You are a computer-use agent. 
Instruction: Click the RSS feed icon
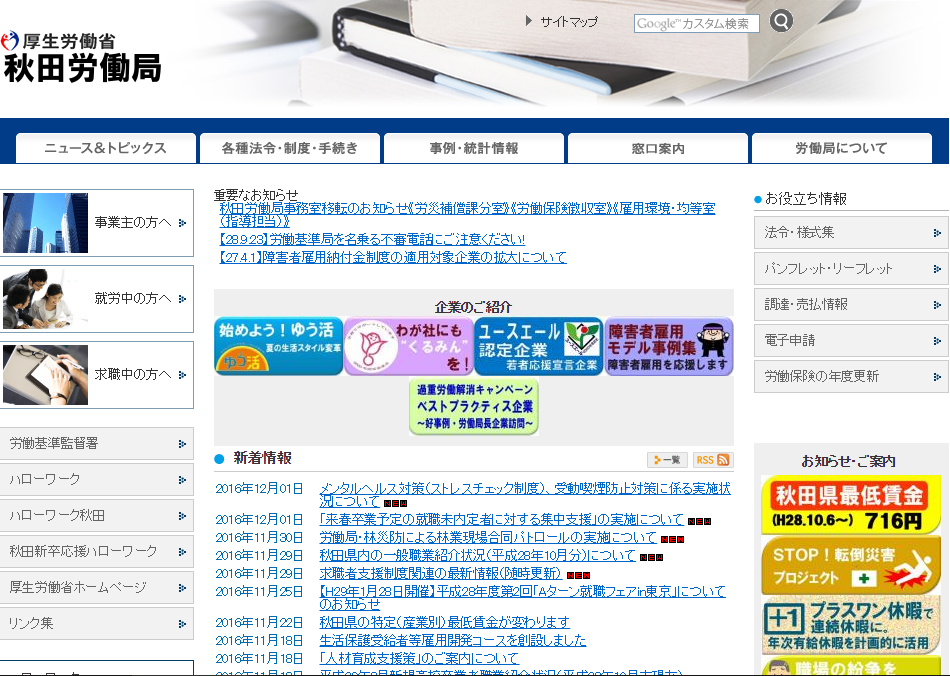tap(712, 460)
